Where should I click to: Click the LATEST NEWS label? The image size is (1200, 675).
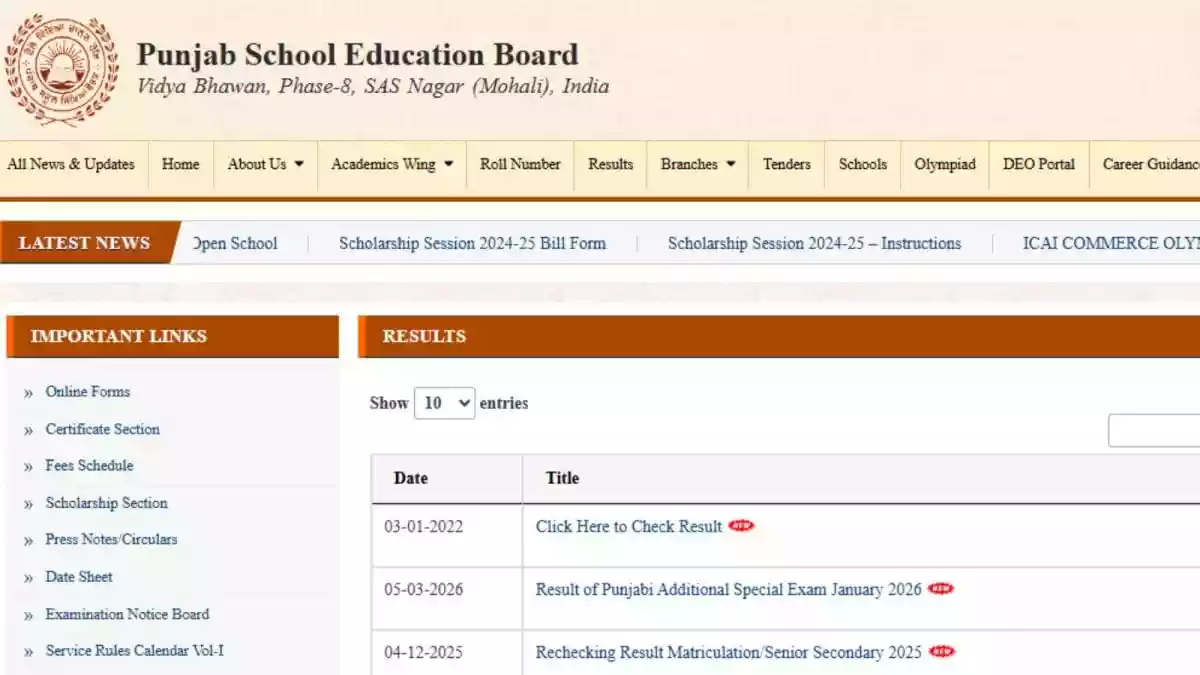pyautogui.click(x=85, y=243)
